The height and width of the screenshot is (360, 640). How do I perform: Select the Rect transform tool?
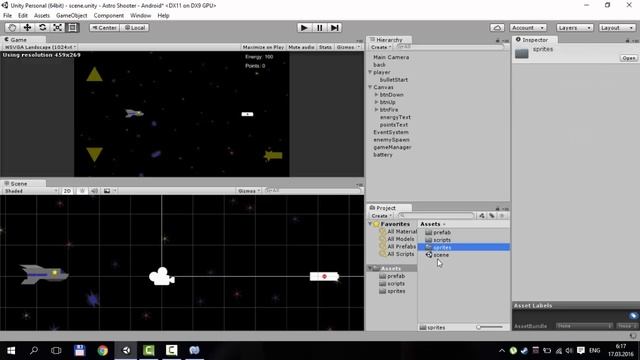pyautogui.click(x=72, y=27)
